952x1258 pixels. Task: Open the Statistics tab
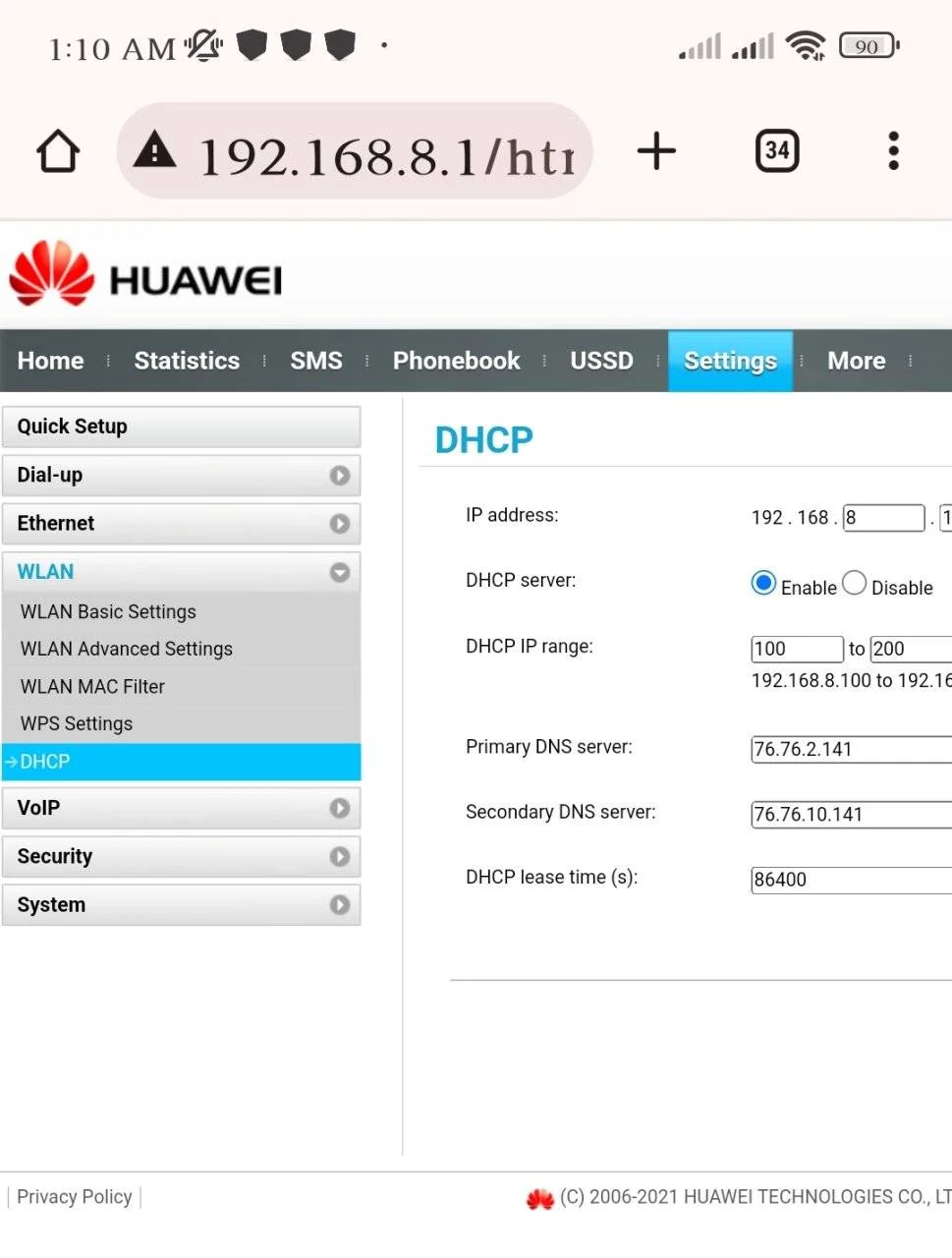click(187, 361)
